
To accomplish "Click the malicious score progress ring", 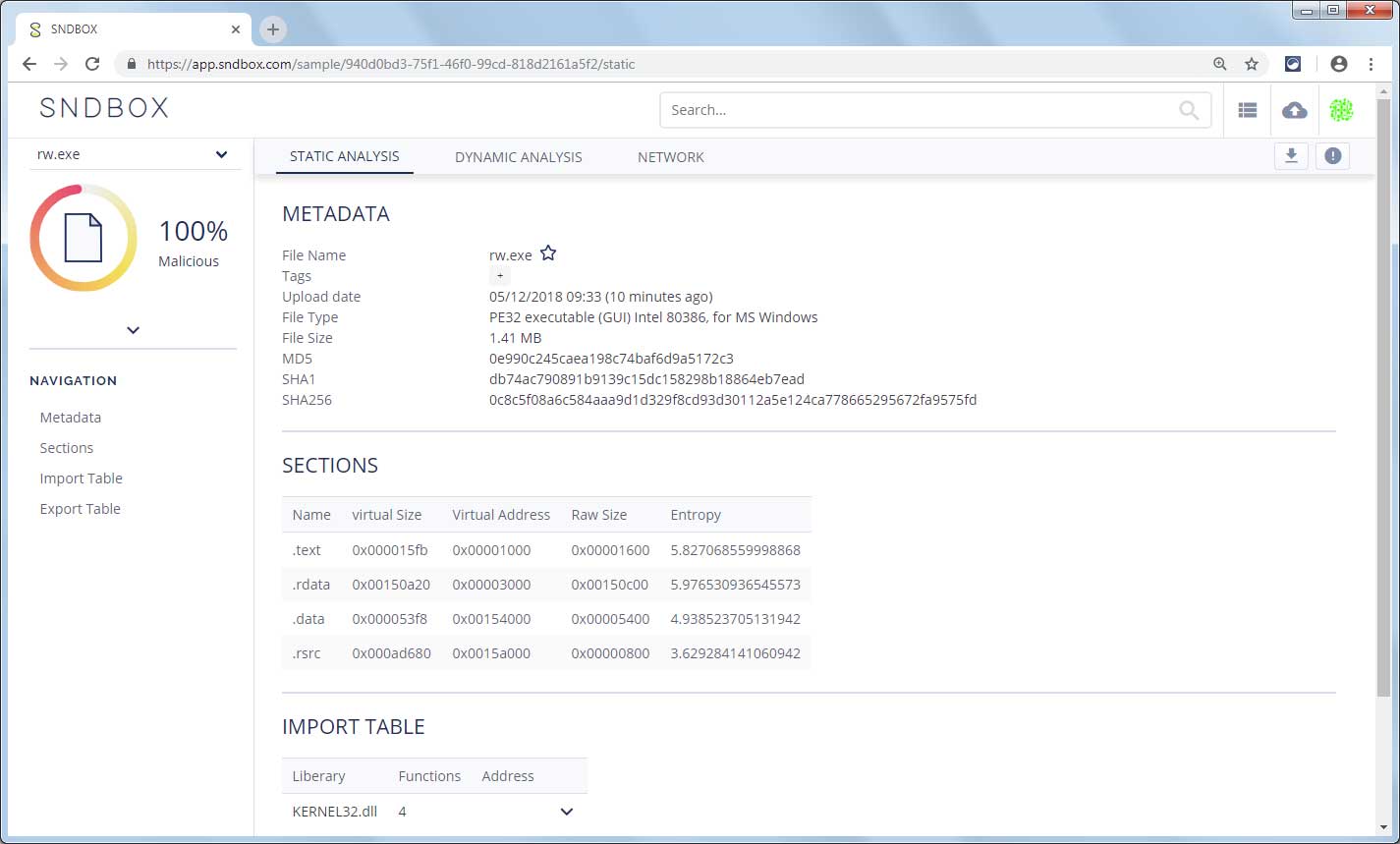I will [84, 238].
